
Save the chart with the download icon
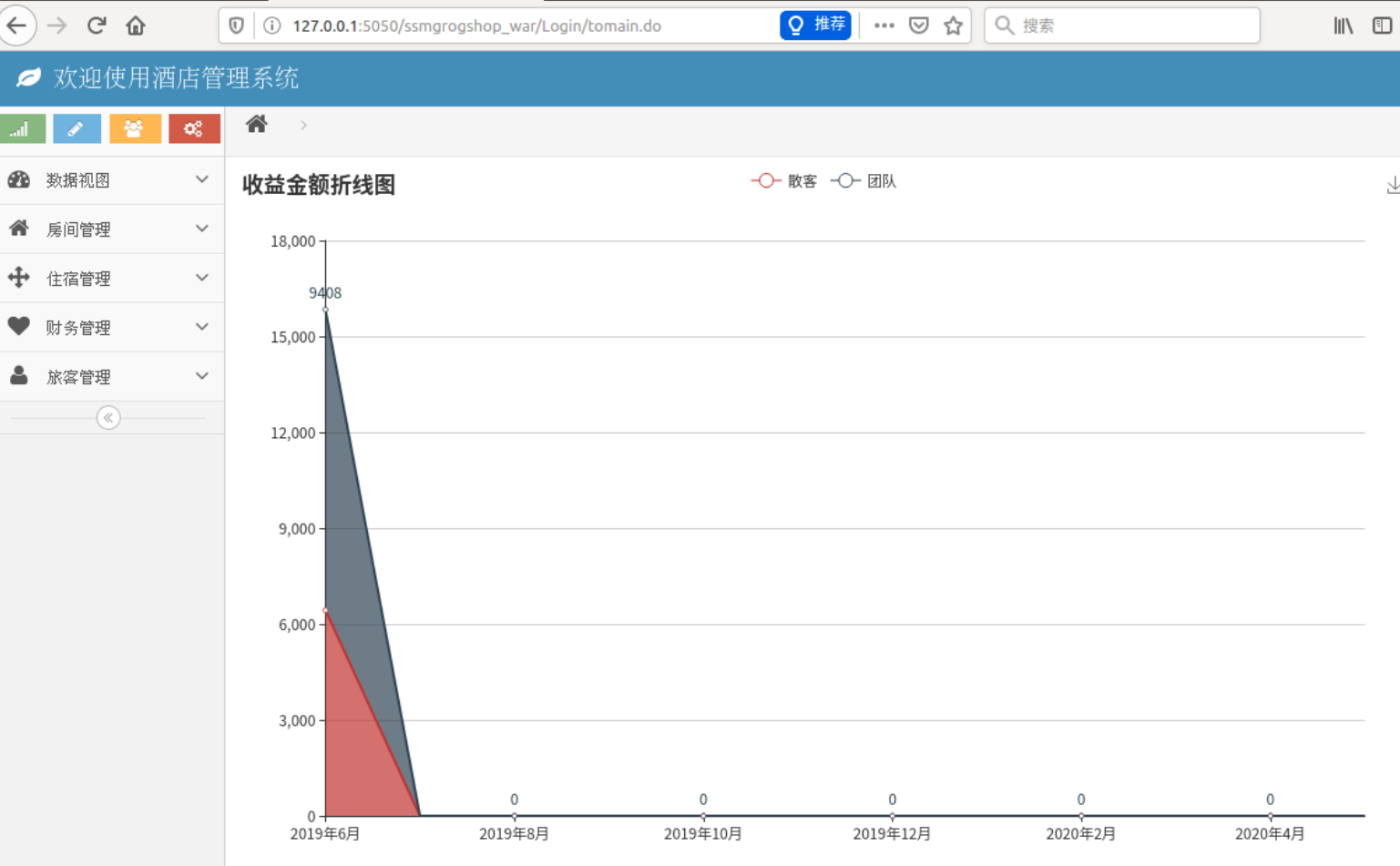[1393, 185]
